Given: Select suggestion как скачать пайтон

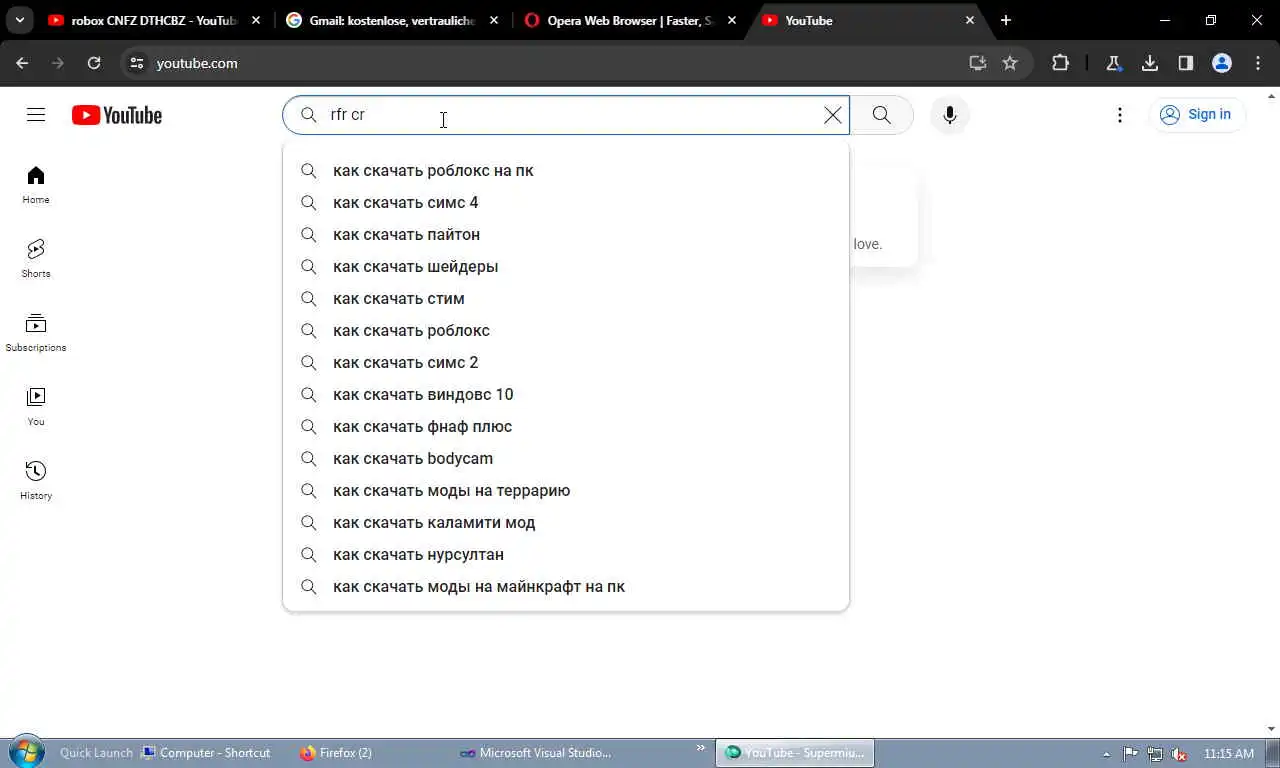Looking at the screenshot, I should (566, 235).
